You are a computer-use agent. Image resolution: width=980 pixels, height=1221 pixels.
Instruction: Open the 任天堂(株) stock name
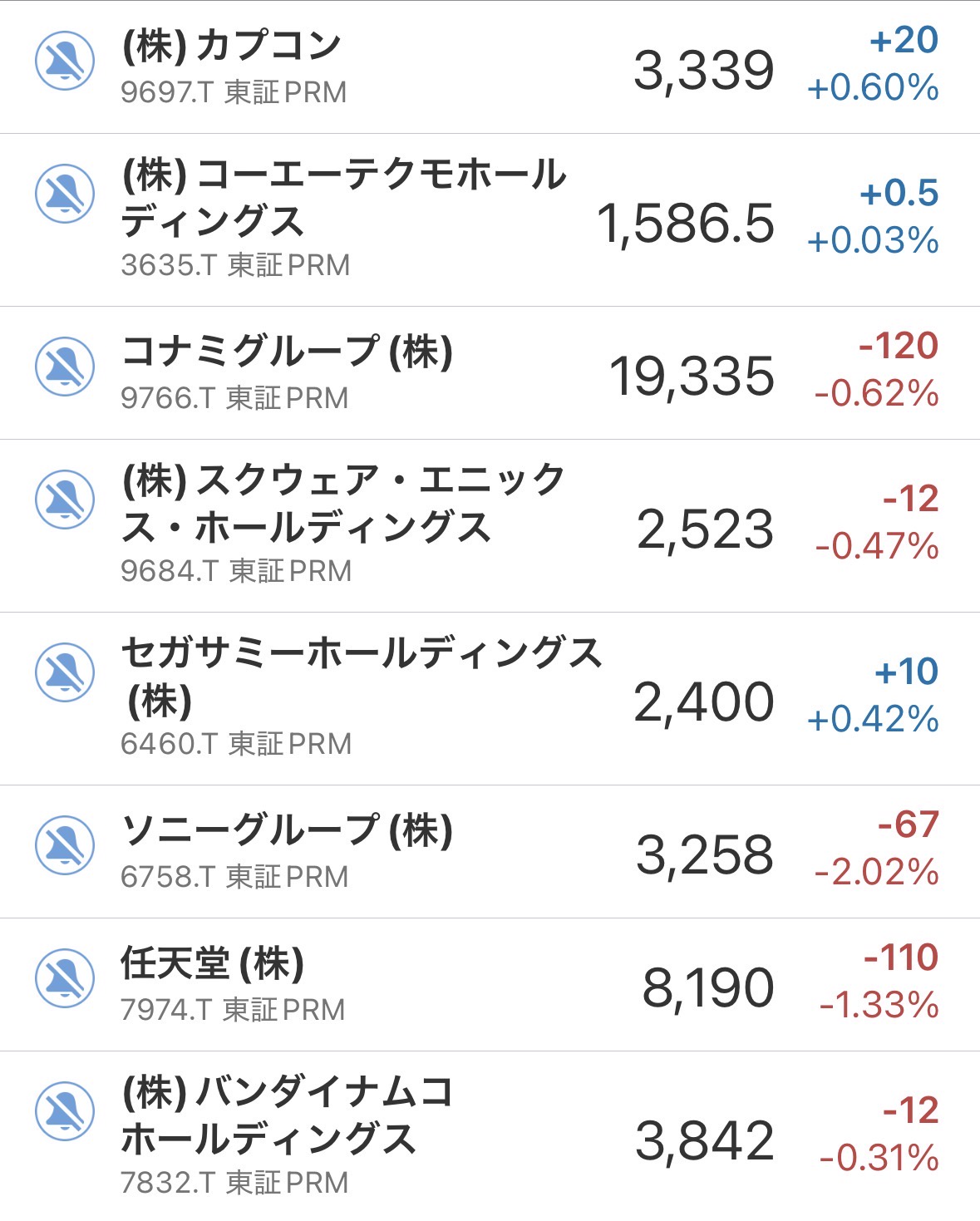(213, 963)
